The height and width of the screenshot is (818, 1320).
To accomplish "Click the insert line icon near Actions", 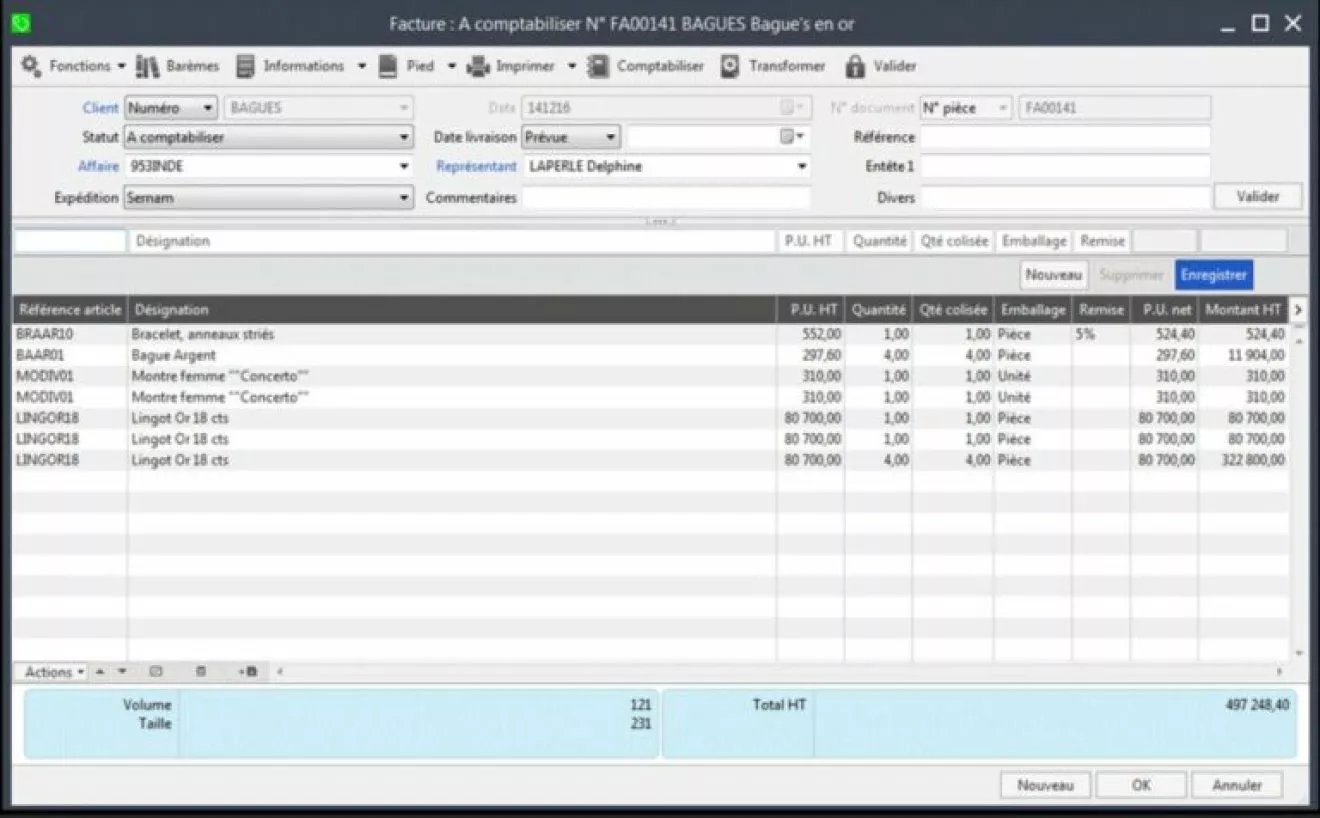I will (248, 672).
